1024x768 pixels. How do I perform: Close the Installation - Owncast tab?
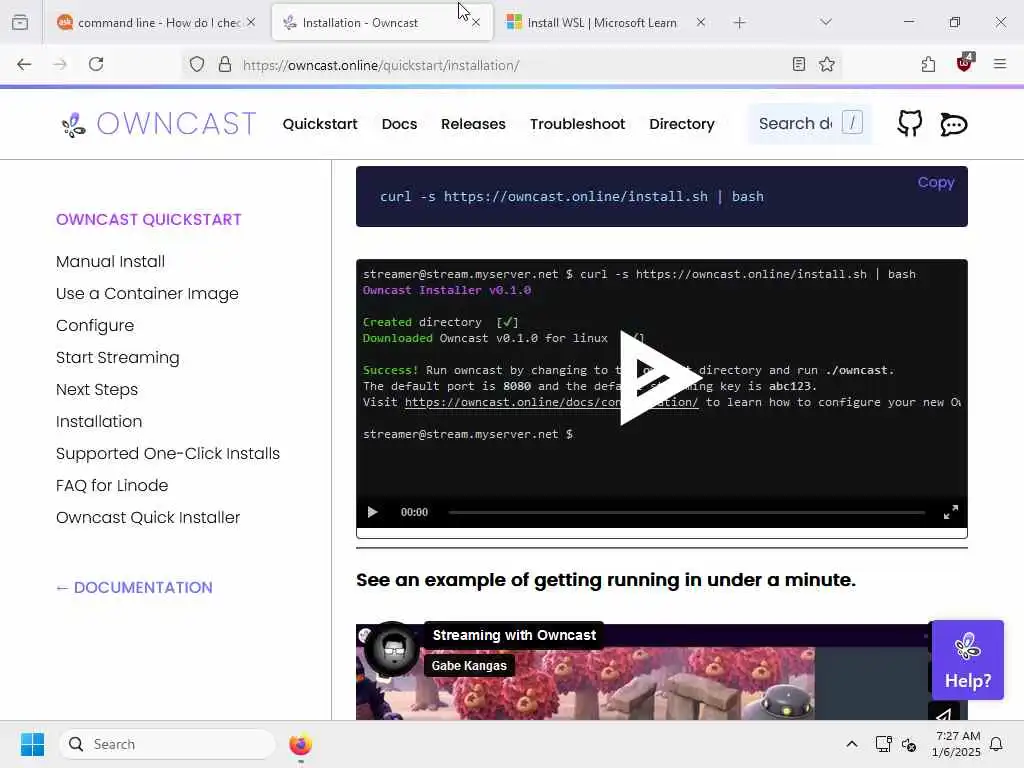tap(476, 23)
